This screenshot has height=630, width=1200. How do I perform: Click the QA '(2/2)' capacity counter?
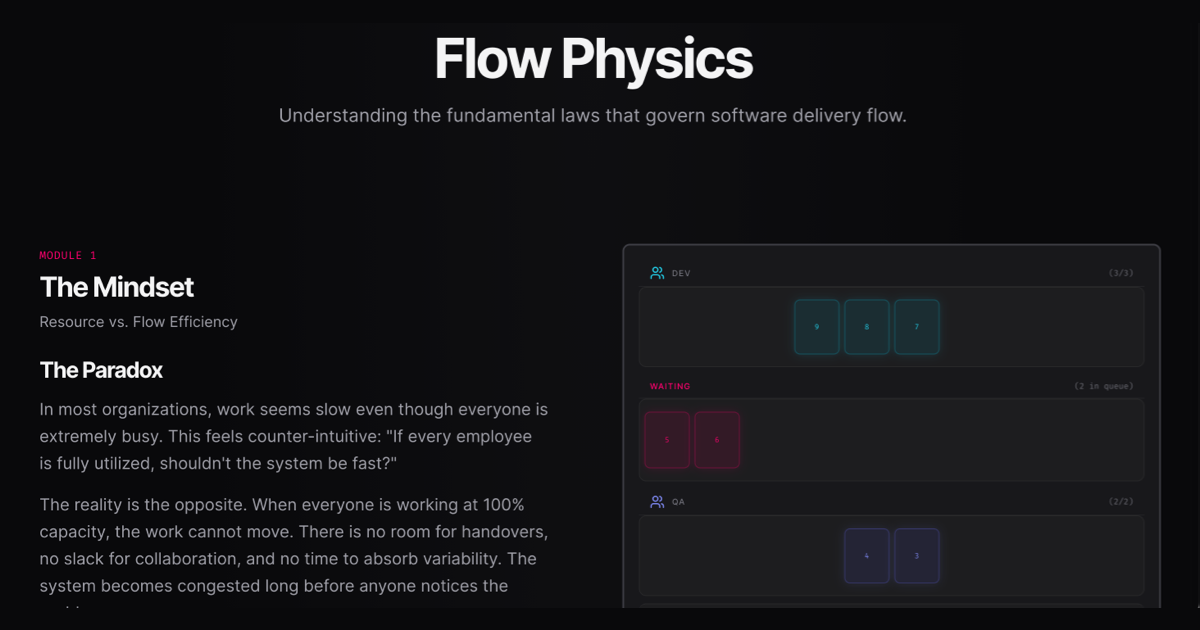[x=1121, y=502]
